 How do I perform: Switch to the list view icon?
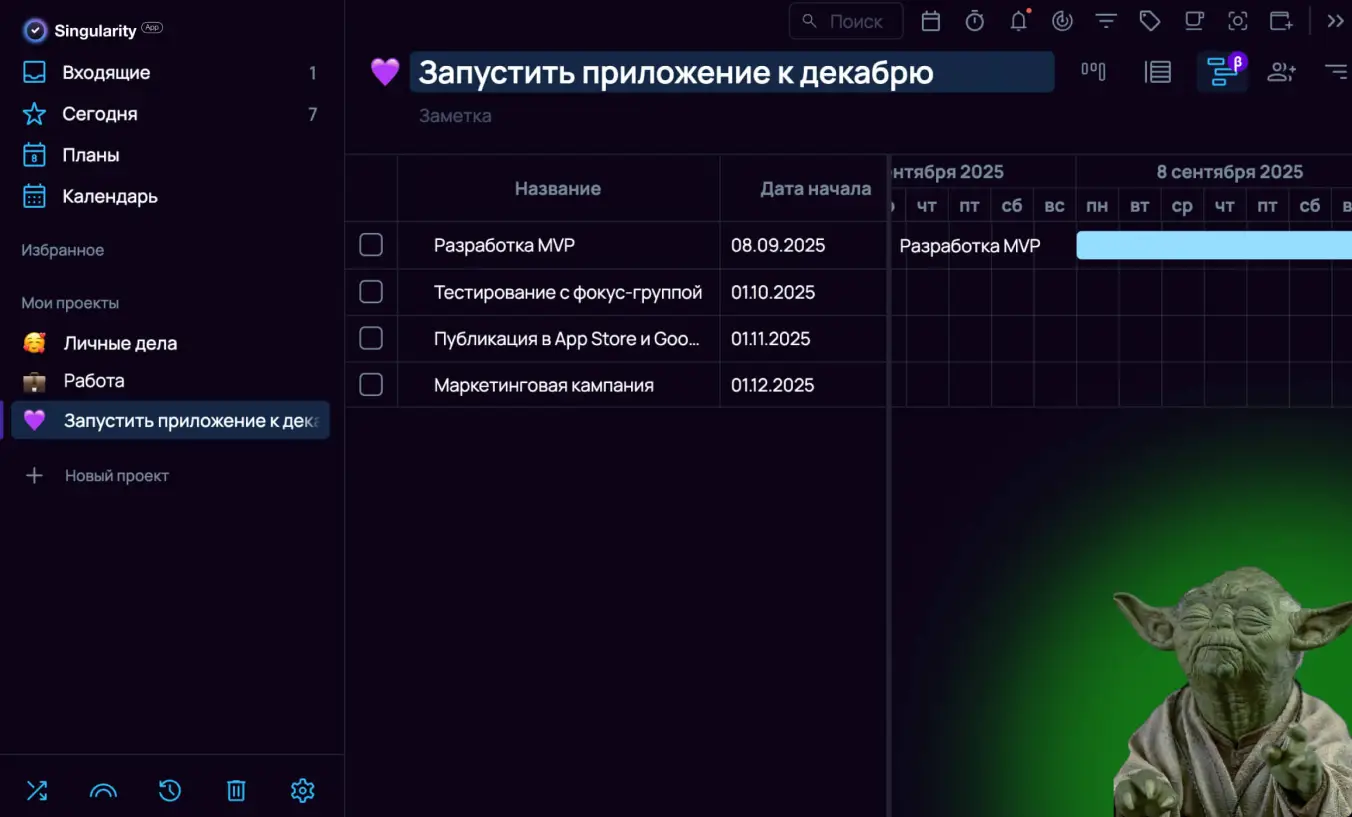click(1158, 71)
